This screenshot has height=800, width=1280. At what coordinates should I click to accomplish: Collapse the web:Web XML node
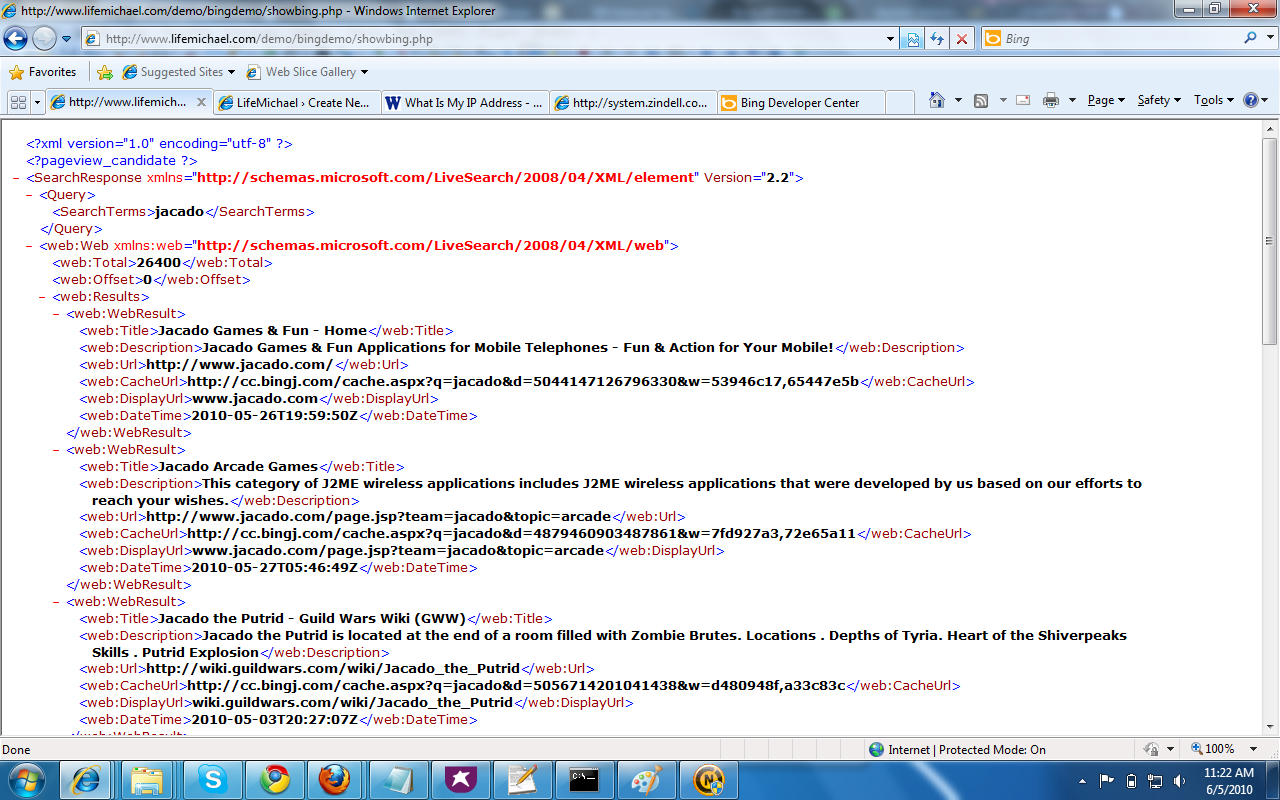tap(30, 246)
